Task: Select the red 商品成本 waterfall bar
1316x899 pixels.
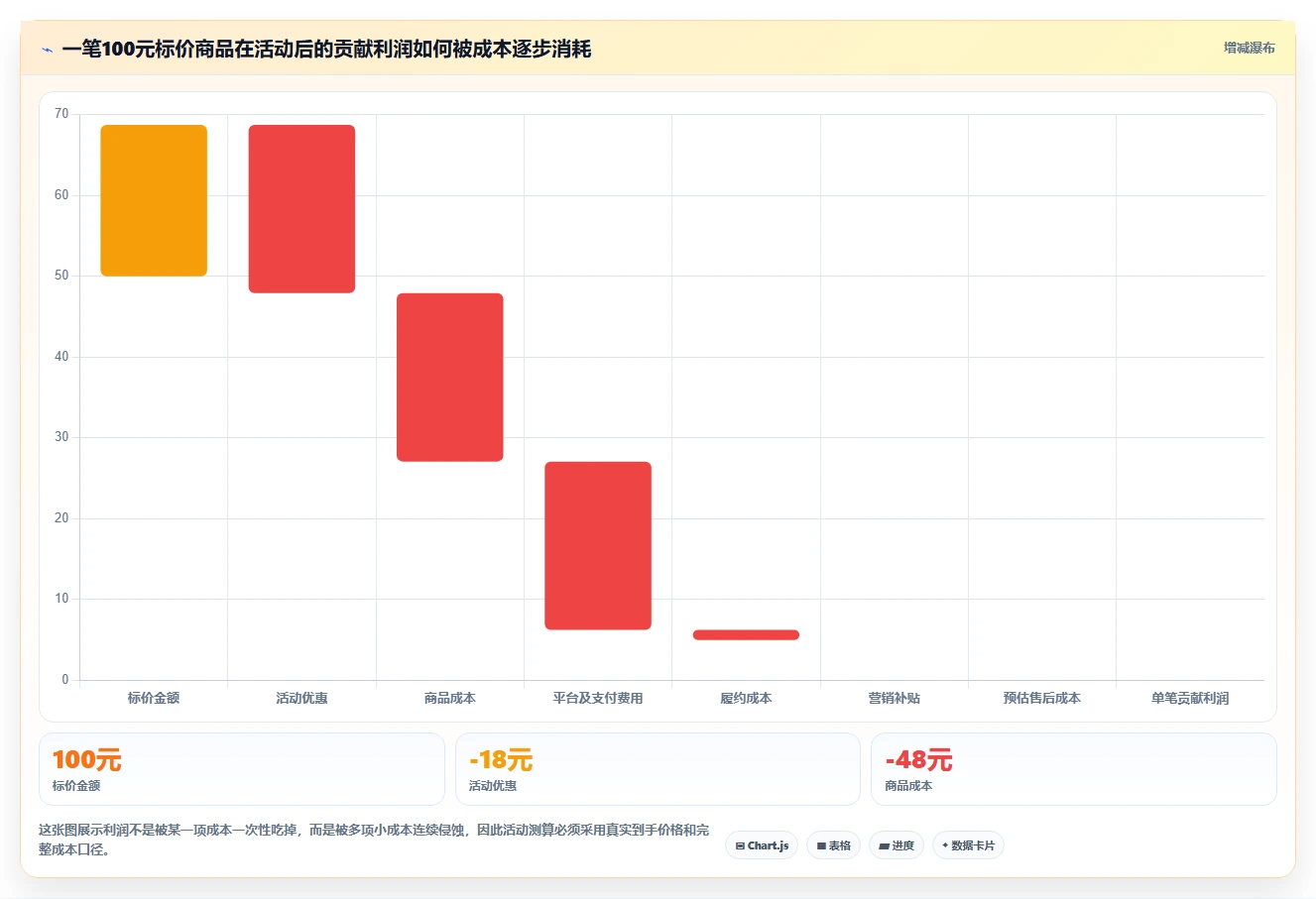Action: click(x=450, y=378)
